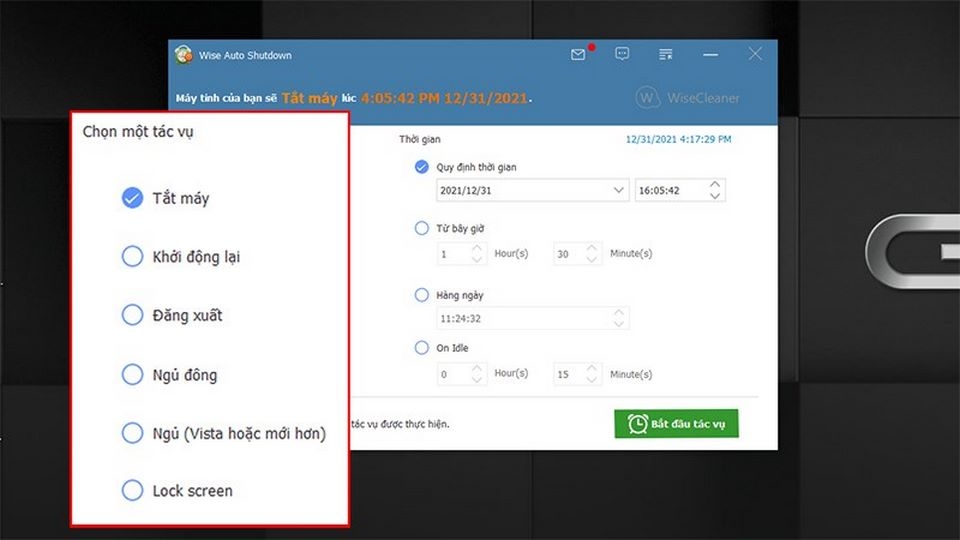Increase the 30 minutes stepper value
Image resolution: width=960 pixels, height=540 pixels.
(591, 248)
